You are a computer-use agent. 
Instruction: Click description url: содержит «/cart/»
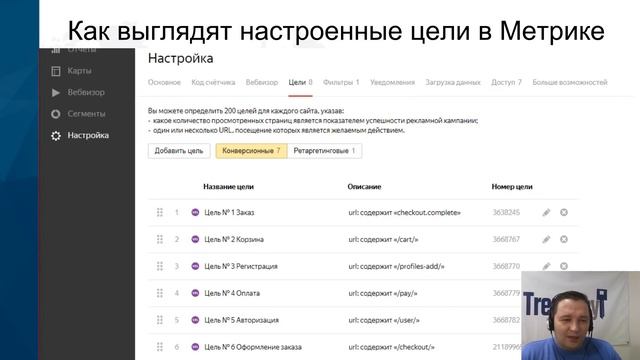(x=383, y=239)
